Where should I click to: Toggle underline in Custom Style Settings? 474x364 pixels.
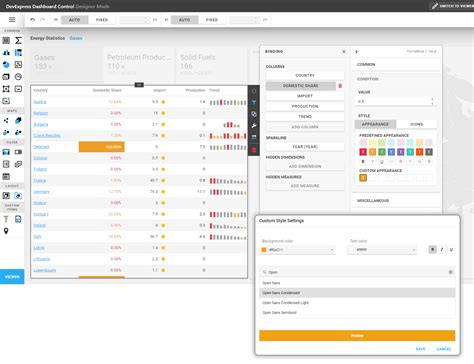coord(451,249)
